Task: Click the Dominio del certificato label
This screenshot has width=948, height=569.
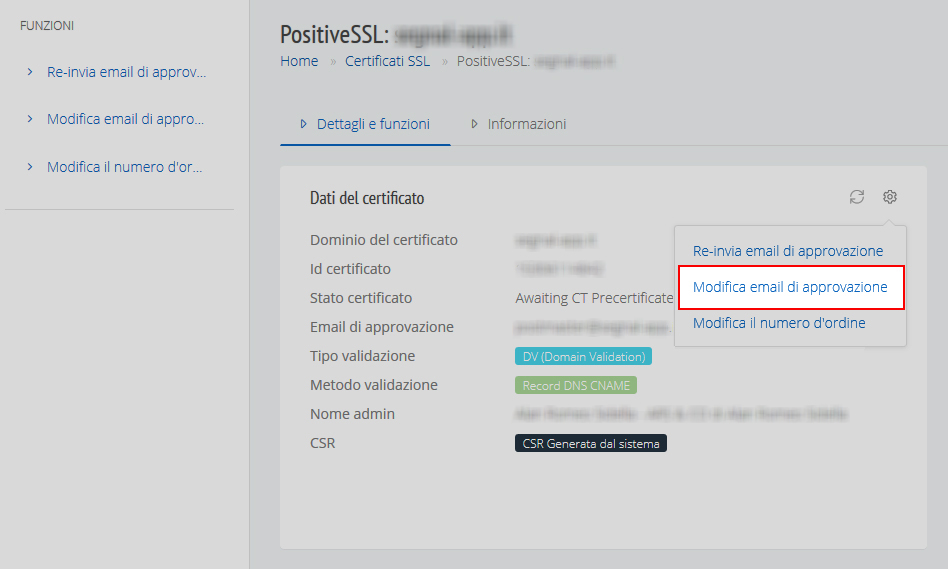Action: pos(384,240)
